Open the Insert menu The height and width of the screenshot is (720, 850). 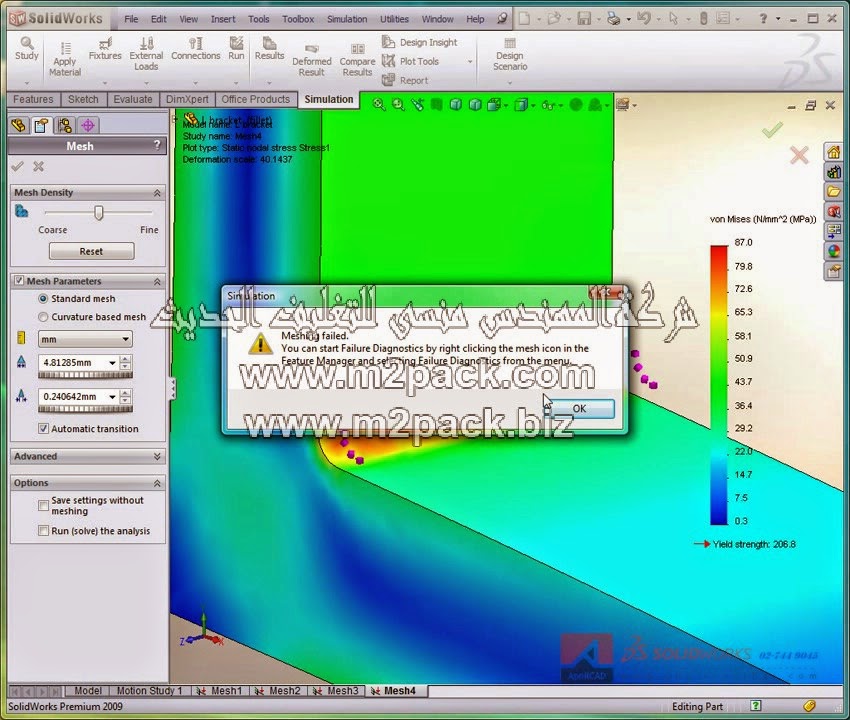[x=223, y=19]
